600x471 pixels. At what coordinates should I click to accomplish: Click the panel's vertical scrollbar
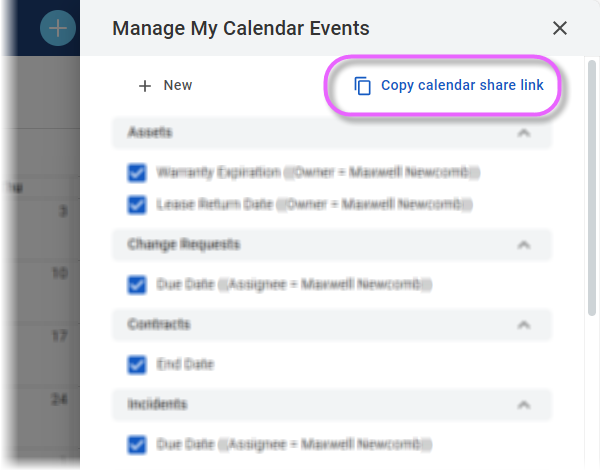592,187
